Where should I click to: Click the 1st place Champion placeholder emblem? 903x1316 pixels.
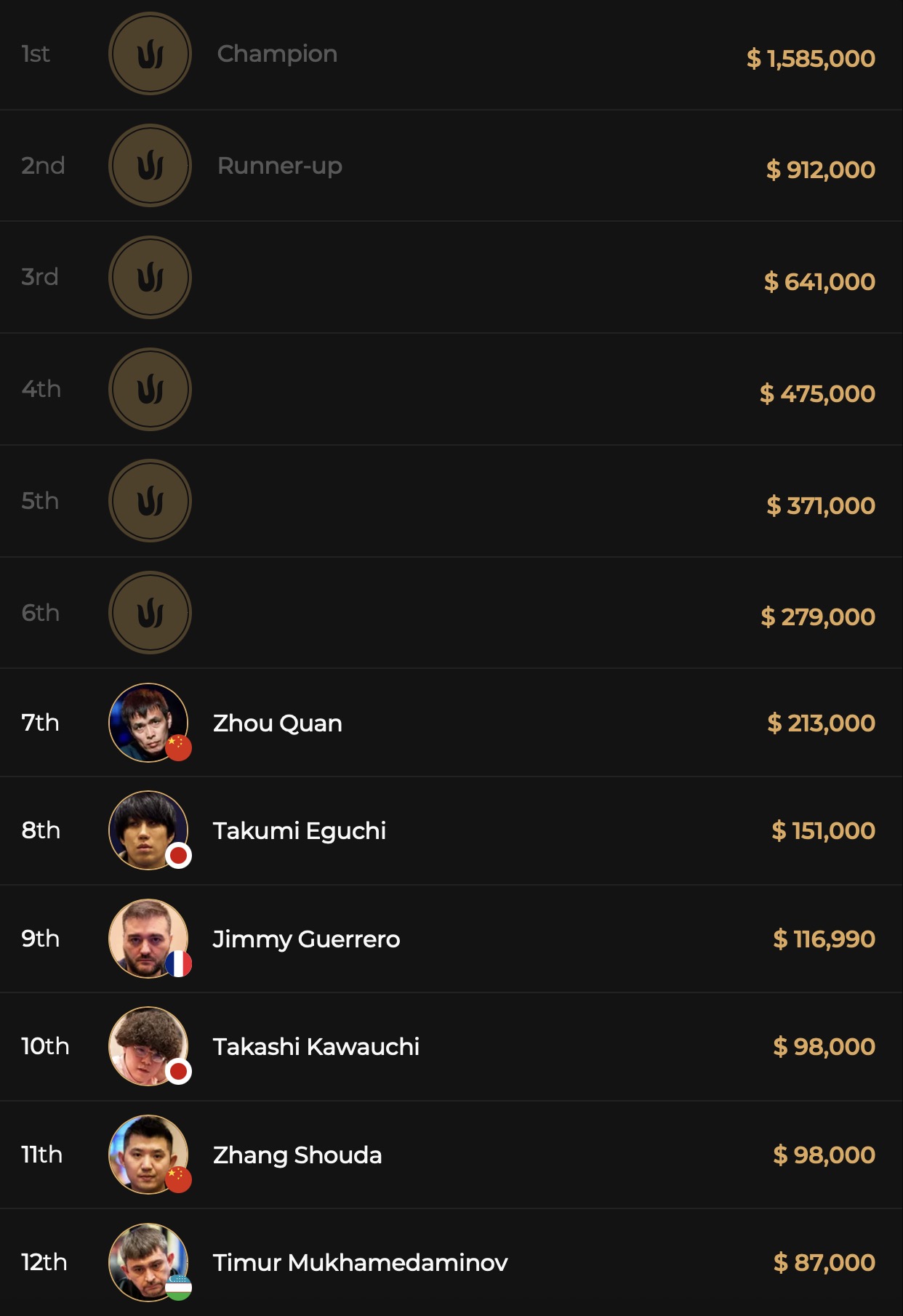[x=150, y=54]
